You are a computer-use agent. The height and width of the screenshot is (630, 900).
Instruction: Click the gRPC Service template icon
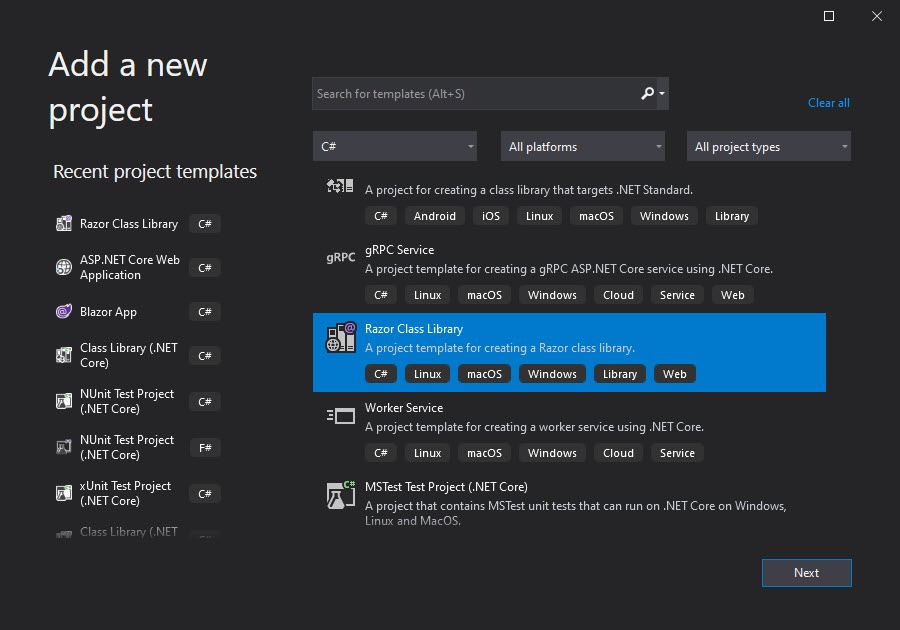pyautogui.click(x=341, y=258)
